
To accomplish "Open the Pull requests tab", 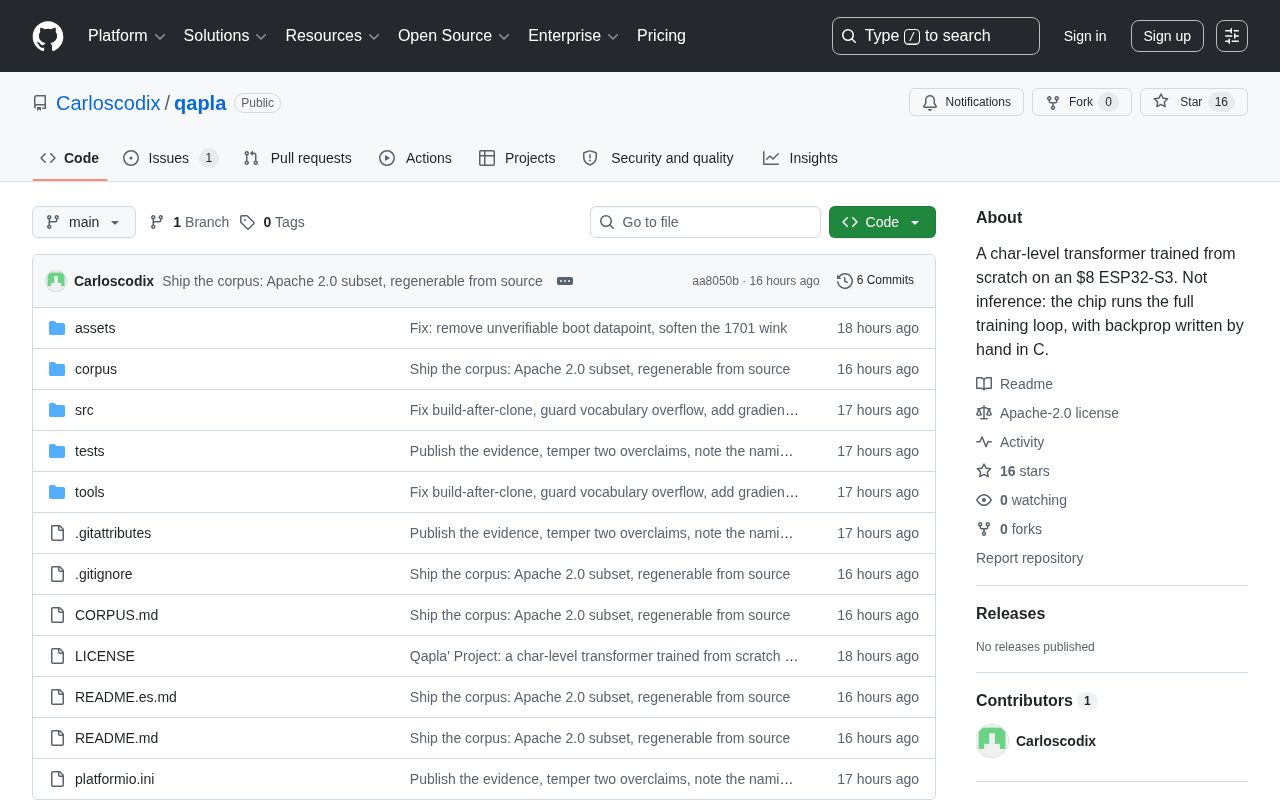I will point(297,158).
